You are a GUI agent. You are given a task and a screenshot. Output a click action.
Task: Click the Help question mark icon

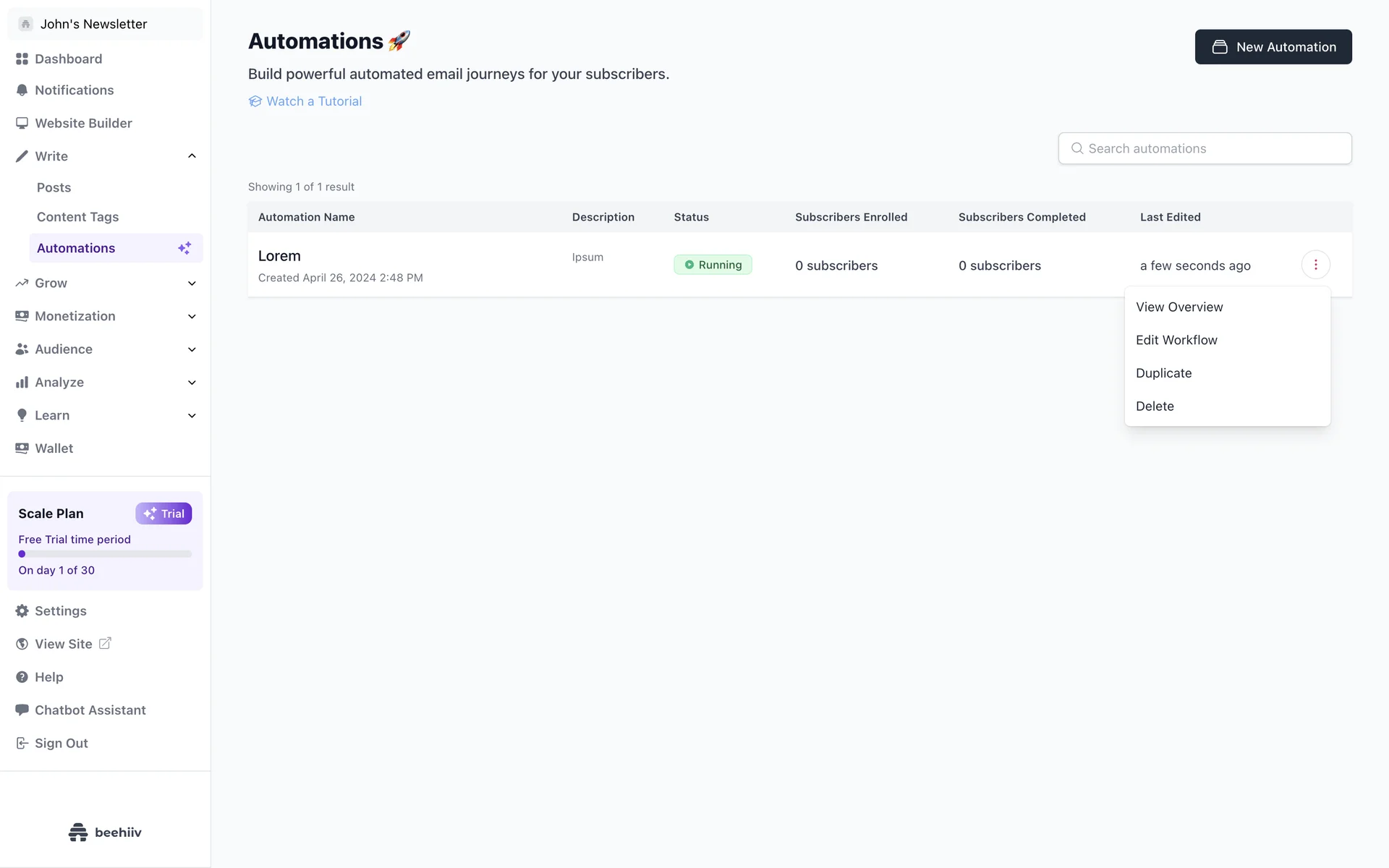point(22,677)
